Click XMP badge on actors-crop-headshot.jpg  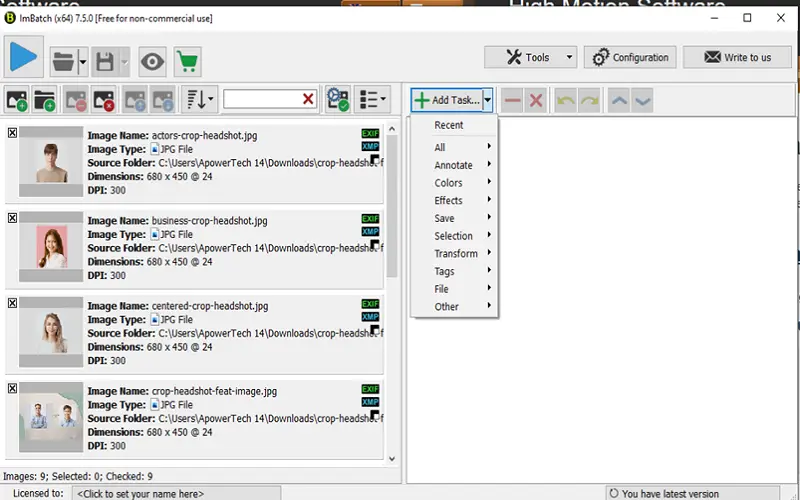370,146
